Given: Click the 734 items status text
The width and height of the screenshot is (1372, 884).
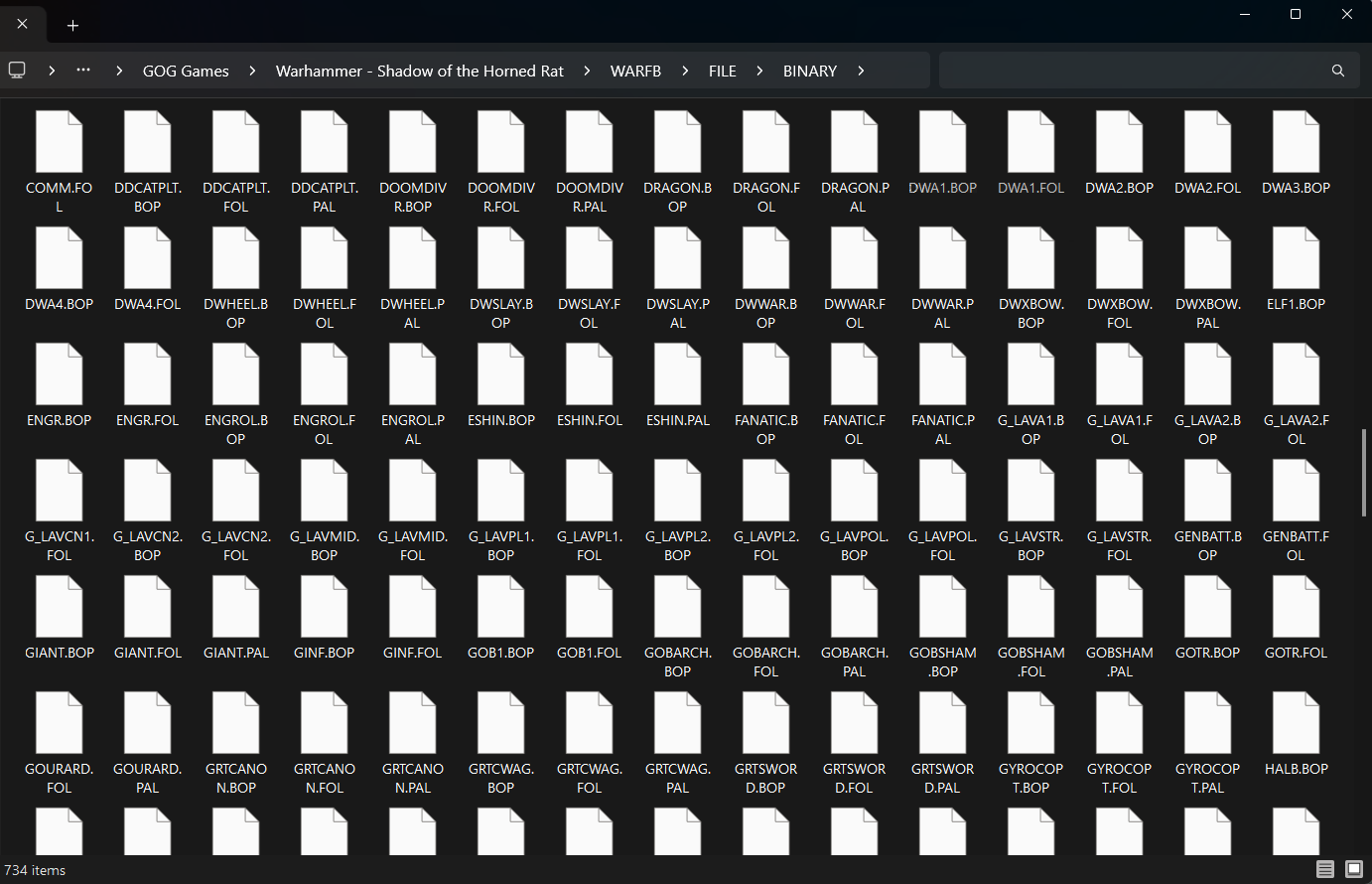Looking at the screenshot, I should tap(35, 870).
